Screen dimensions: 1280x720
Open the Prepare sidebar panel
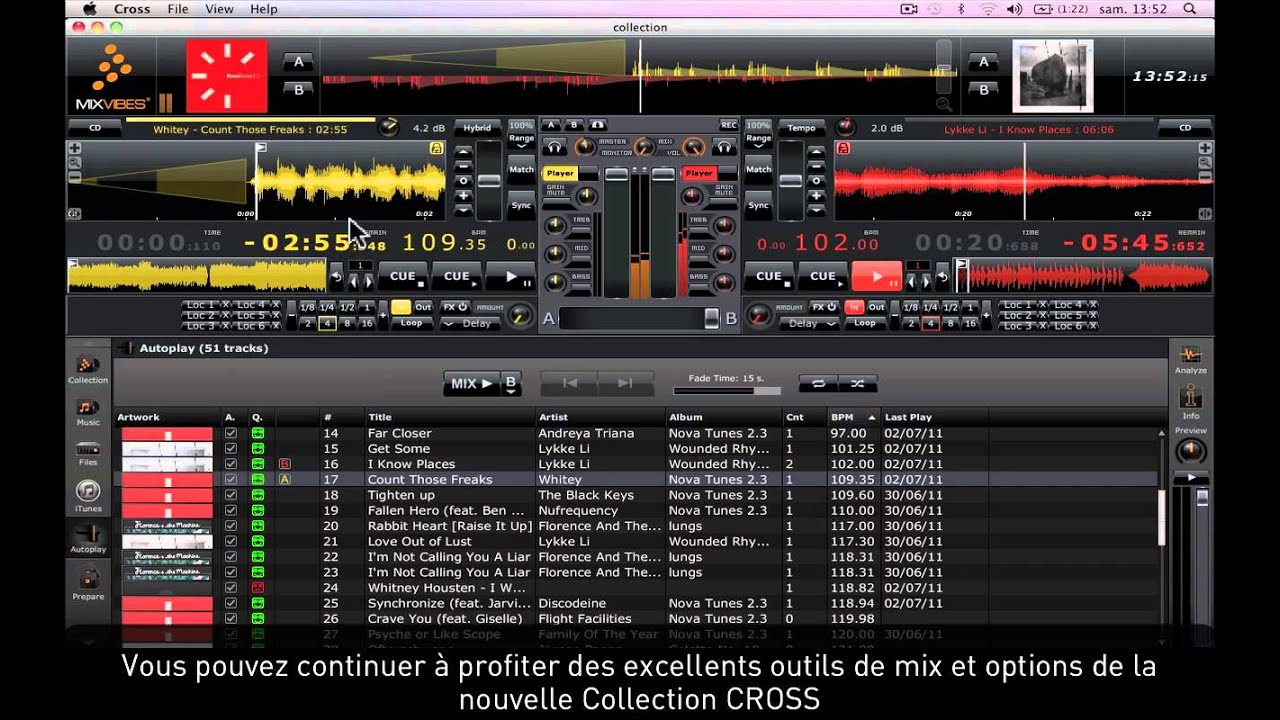point(88,583)
